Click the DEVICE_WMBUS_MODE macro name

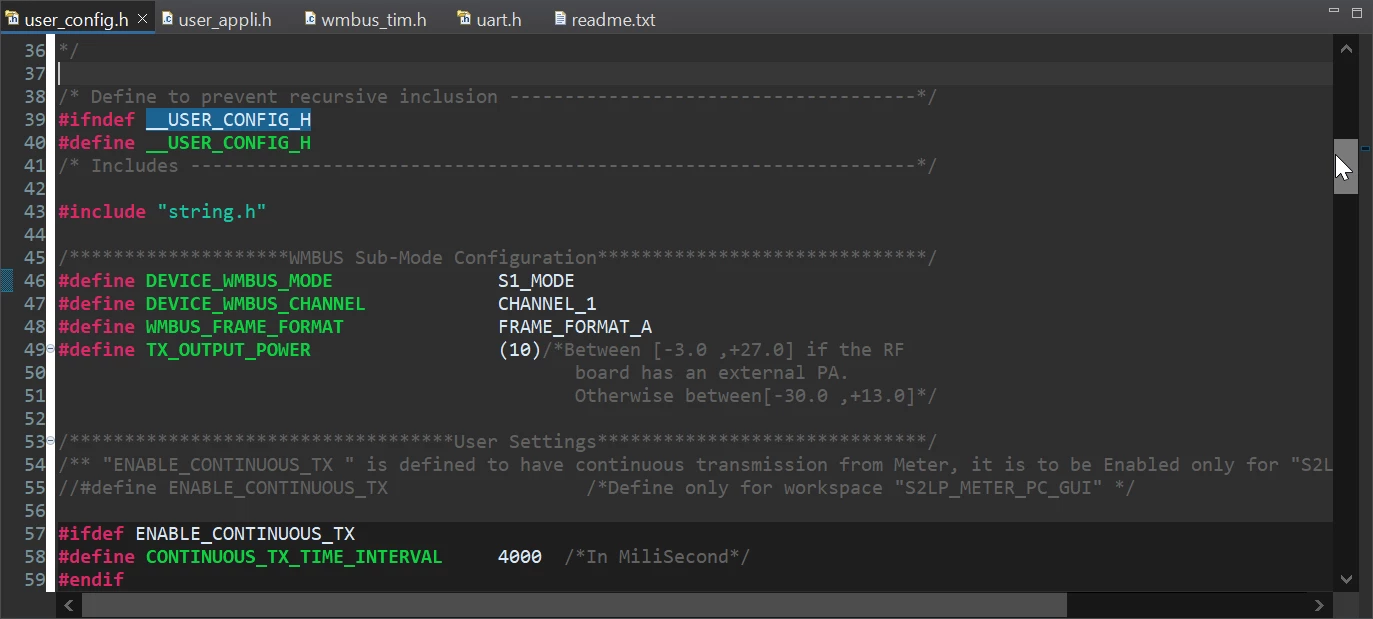click(239, 281)
